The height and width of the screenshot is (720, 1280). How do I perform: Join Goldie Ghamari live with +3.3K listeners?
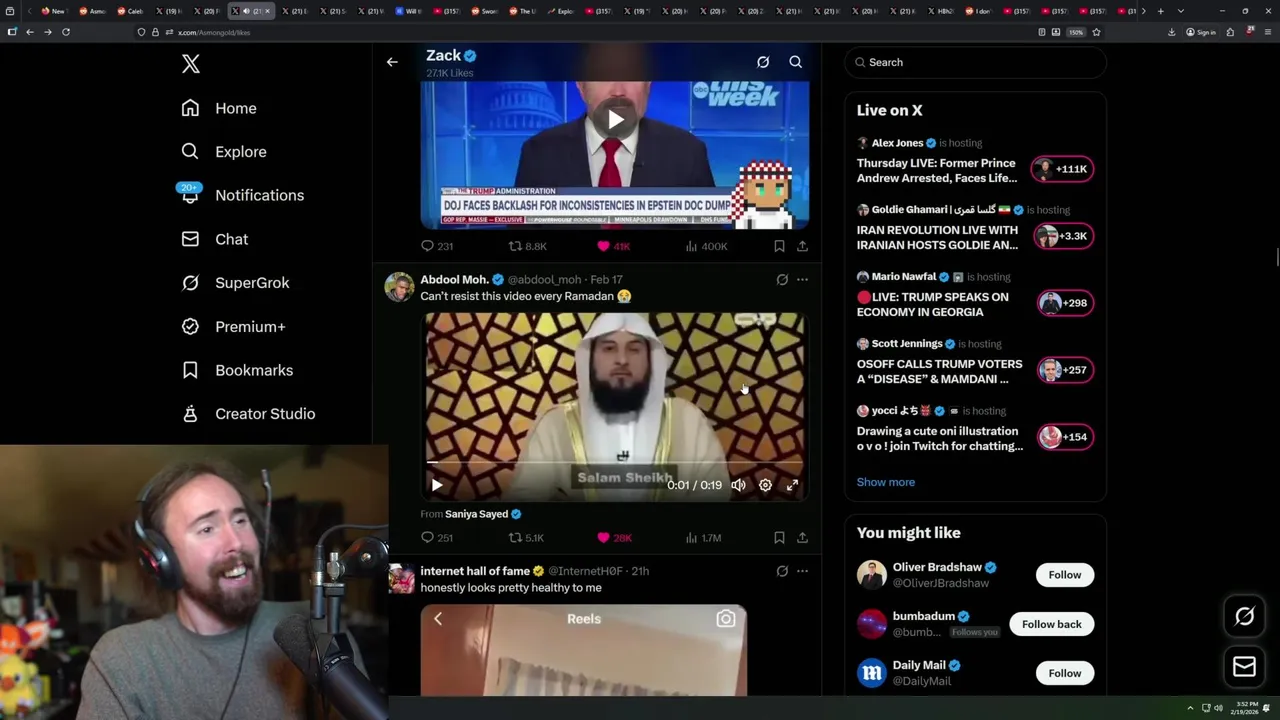[x=1063, y=236]
